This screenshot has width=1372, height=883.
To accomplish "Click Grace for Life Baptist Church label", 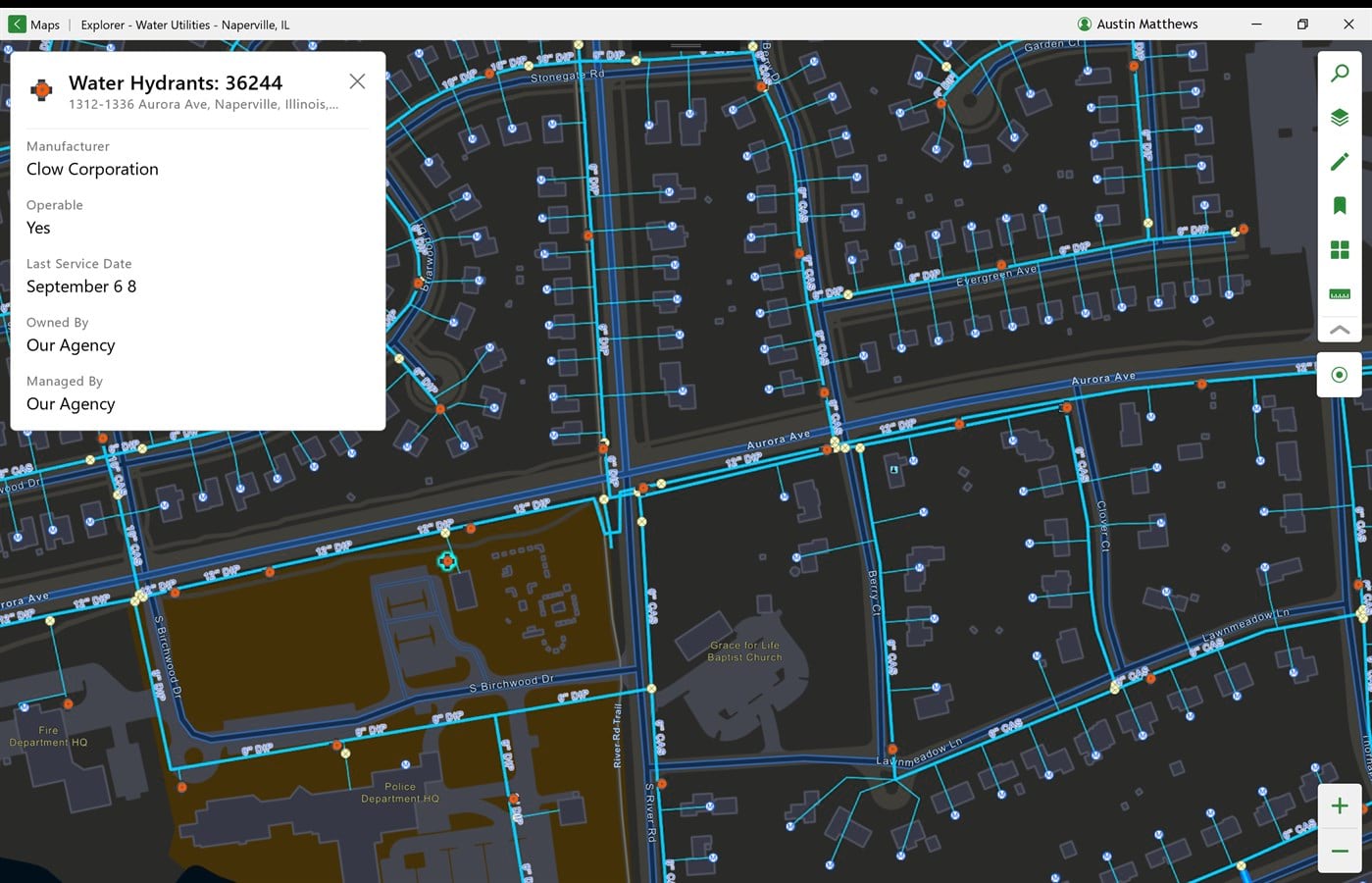I will tap(745, 651).
